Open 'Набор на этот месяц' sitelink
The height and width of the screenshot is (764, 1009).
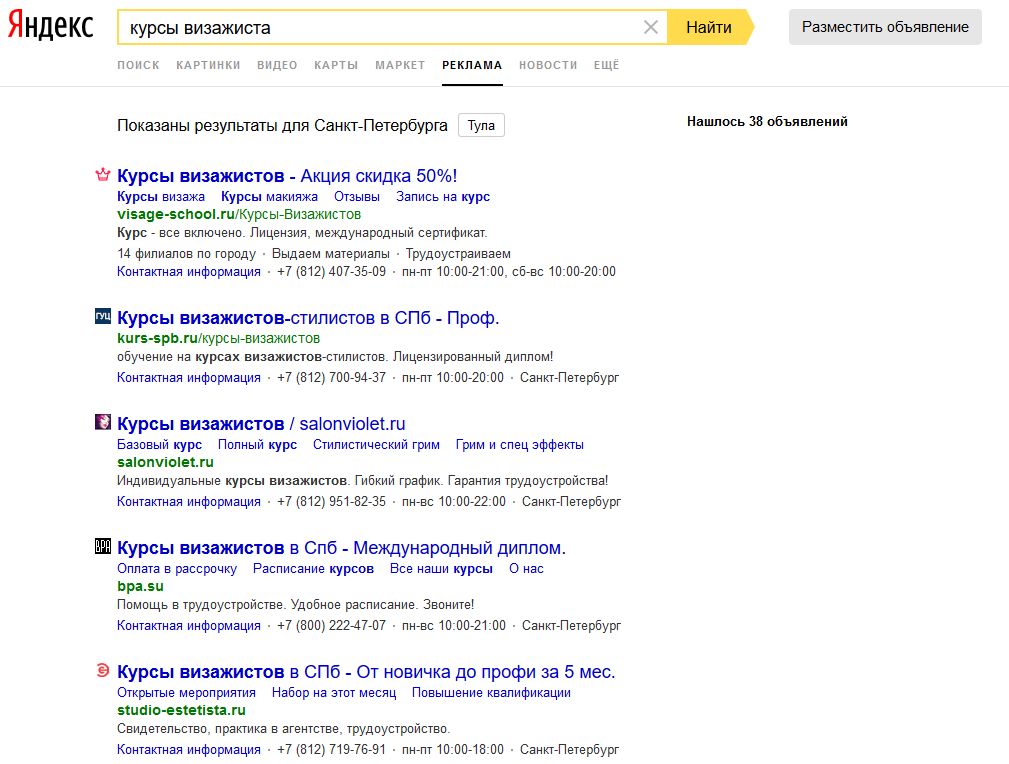pos(334,693)
